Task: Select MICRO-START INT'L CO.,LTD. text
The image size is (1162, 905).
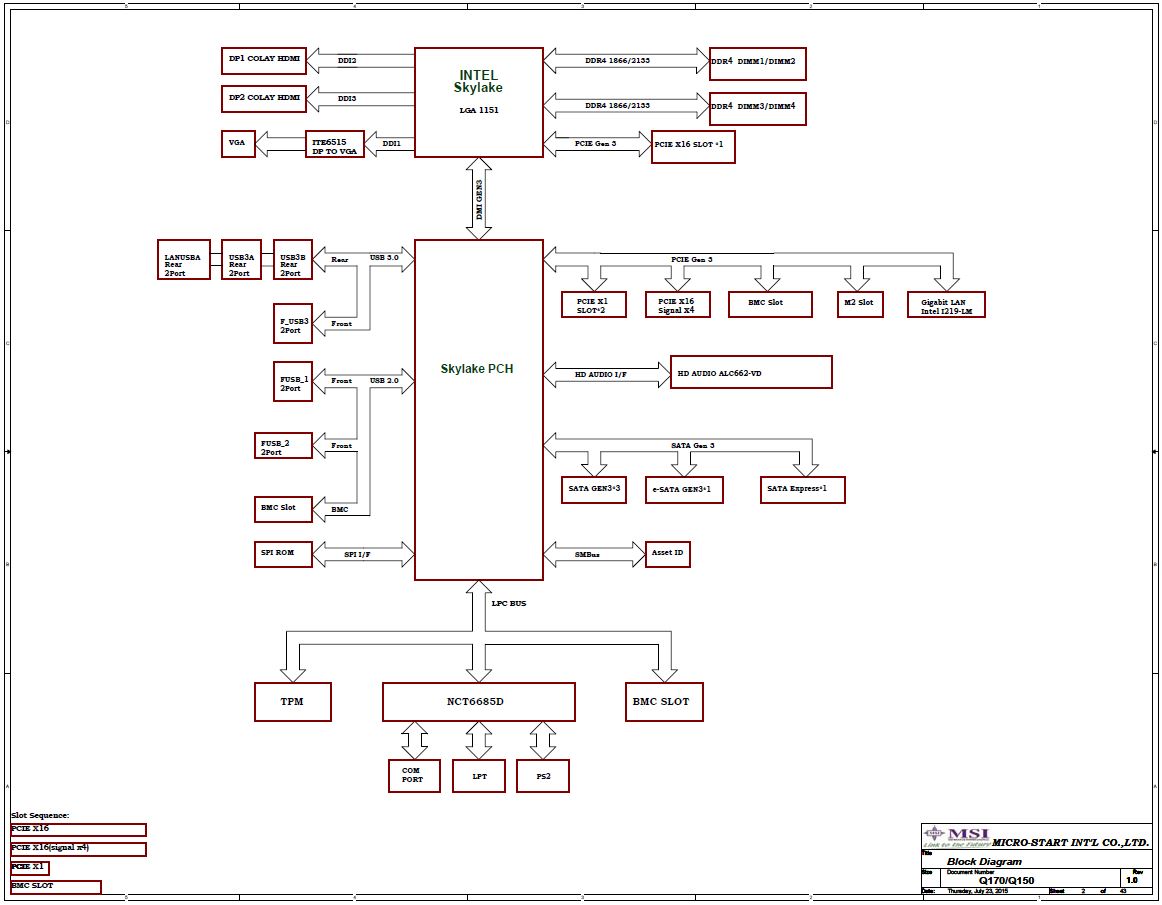Action: click(1071, 843)
